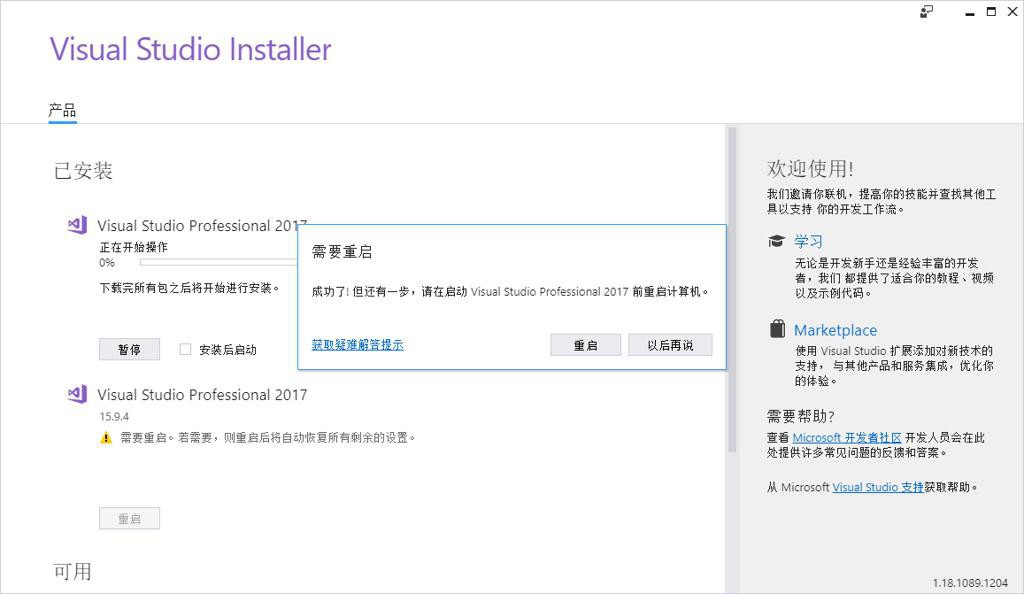Click the download progress bar at 0%

(x=218, y=262)
